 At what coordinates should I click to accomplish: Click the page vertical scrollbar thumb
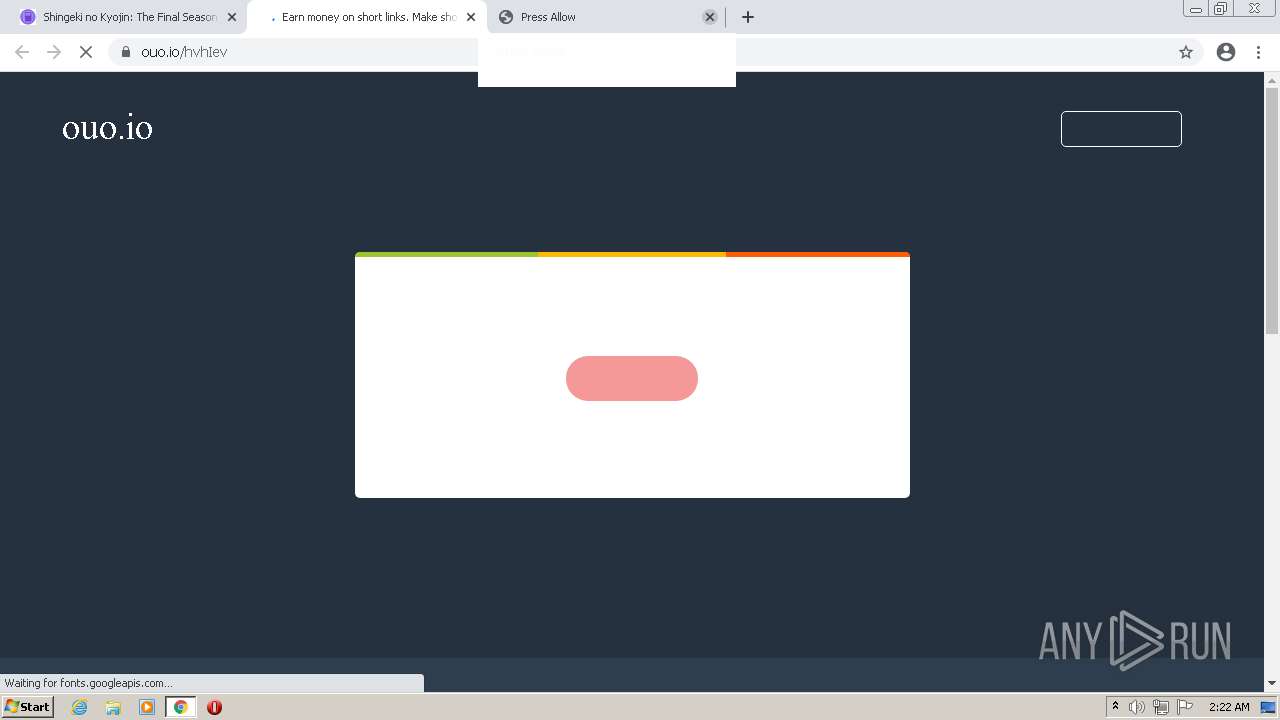[x=1272, y=210]
